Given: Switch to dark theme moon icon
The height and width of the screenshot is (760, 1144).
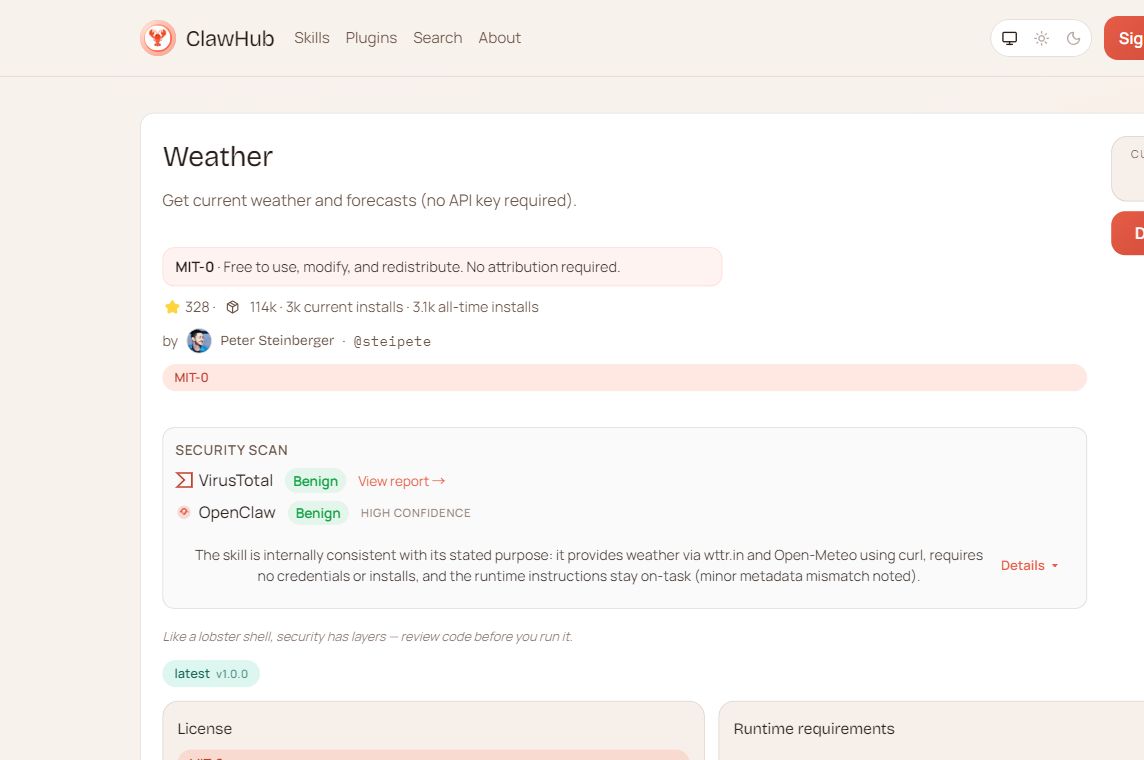Looking at the screenshot, I should click(x=1073, y=38).
